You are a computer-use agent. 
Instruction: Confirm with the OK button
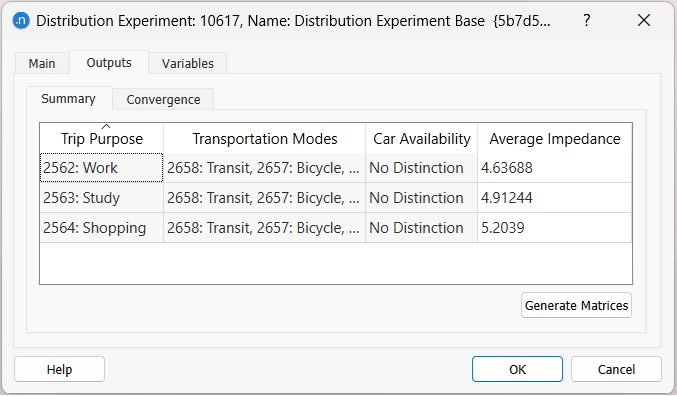tap(517, 369)
